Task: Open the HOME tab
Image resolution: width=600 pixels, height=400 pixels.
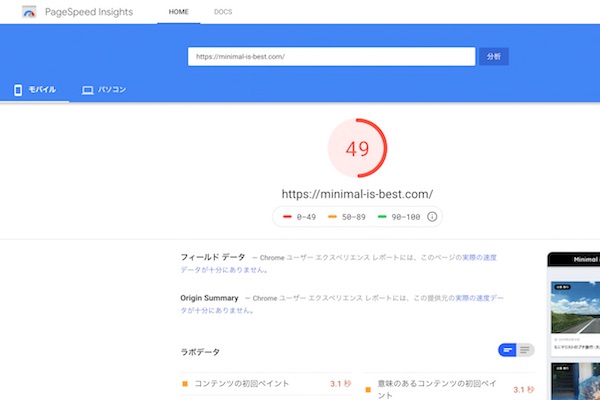Action: (x=179, y=12)
